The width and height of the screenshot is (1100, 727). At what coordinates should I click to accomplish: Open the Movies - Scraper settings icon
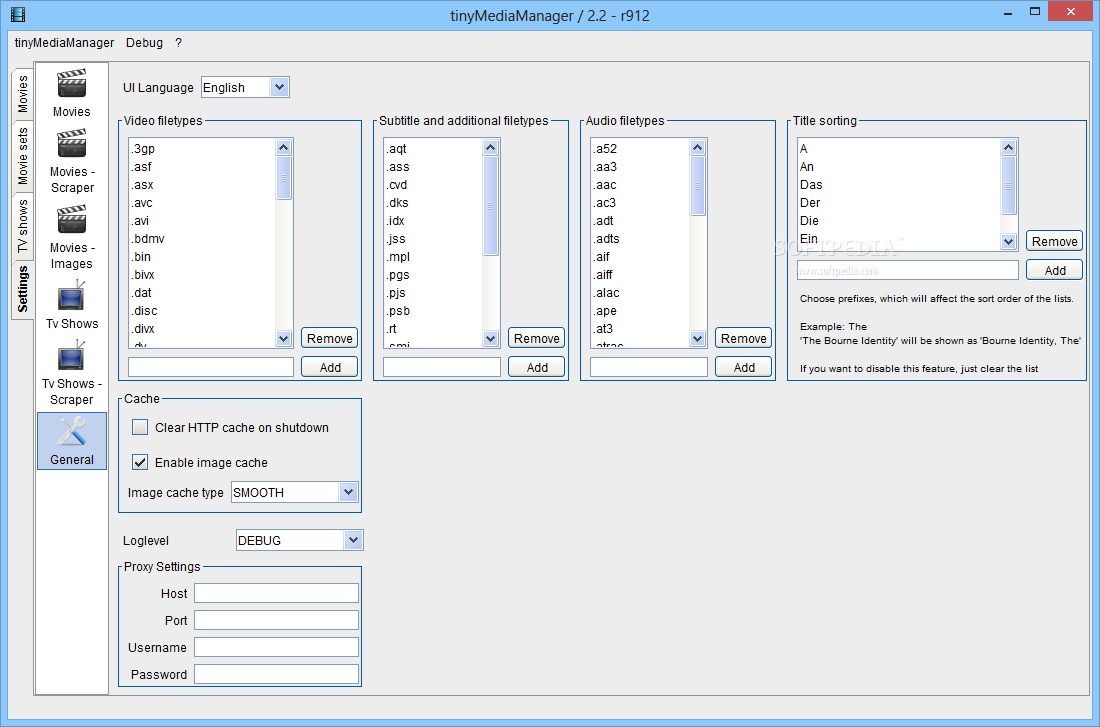coord(72,161)
